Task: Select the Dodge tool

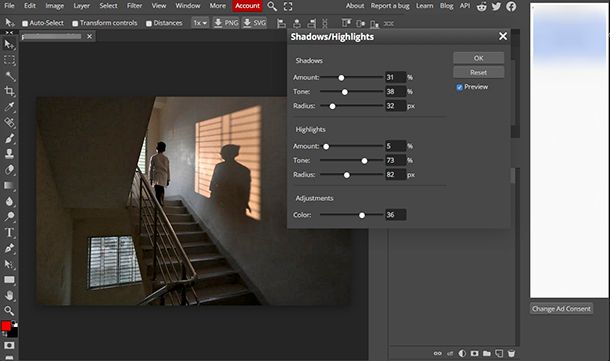Action: coord(9,217)
